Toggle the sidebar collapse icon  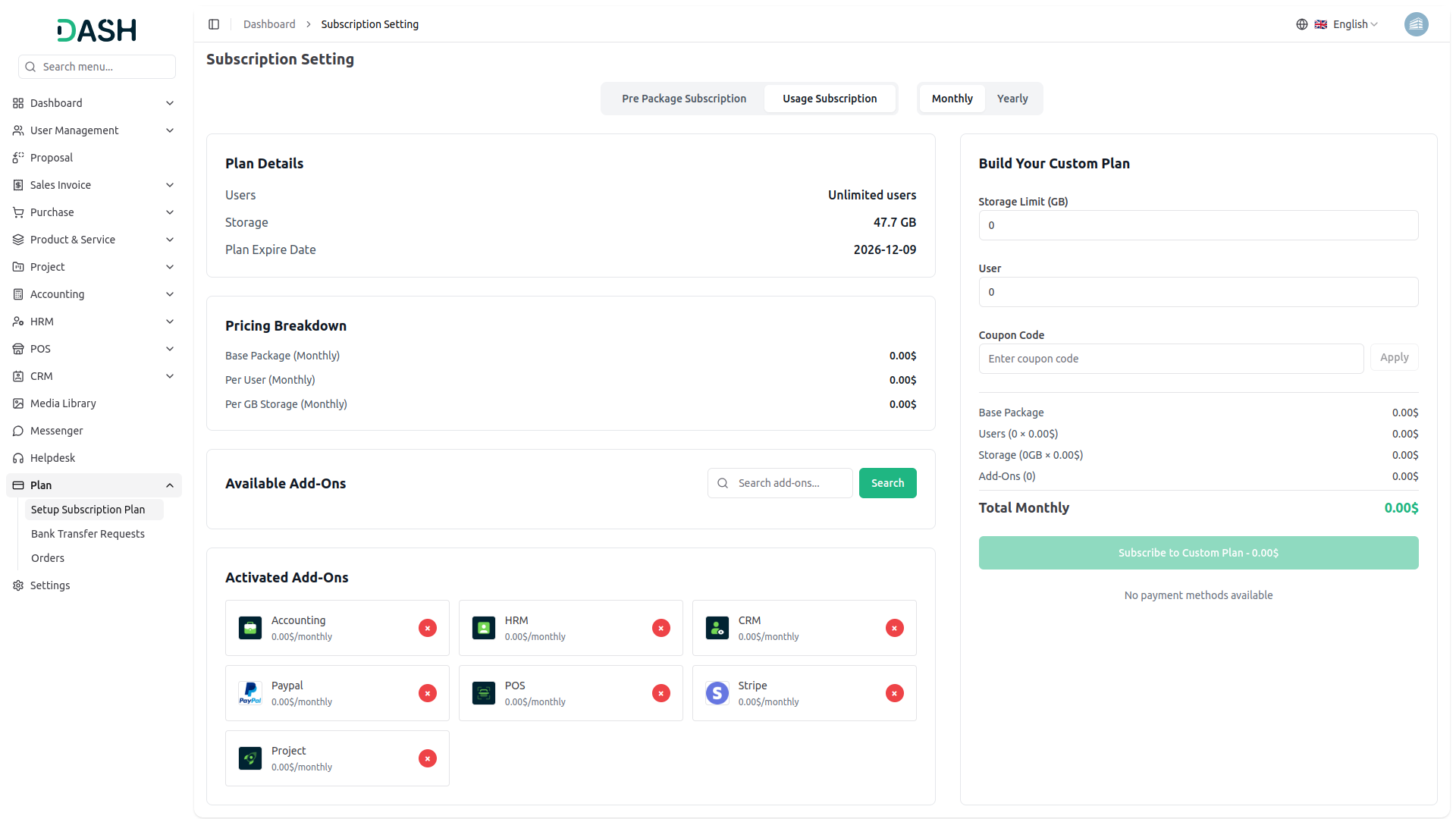pos(214,24)
